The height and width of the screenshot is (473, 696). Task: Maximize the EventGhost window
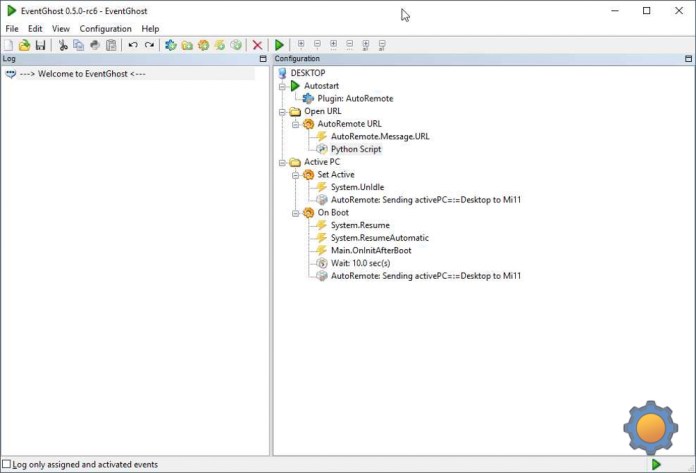[x=647, y=11]
